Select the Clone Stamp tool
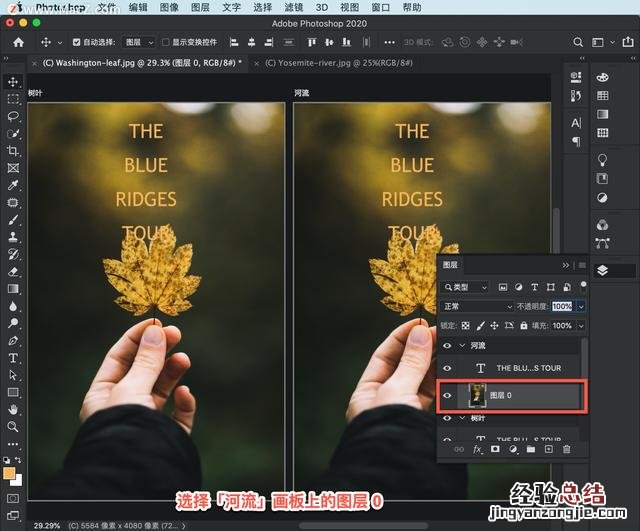Image resolution: width=640 pixels, height=531 pixels. 13,237
